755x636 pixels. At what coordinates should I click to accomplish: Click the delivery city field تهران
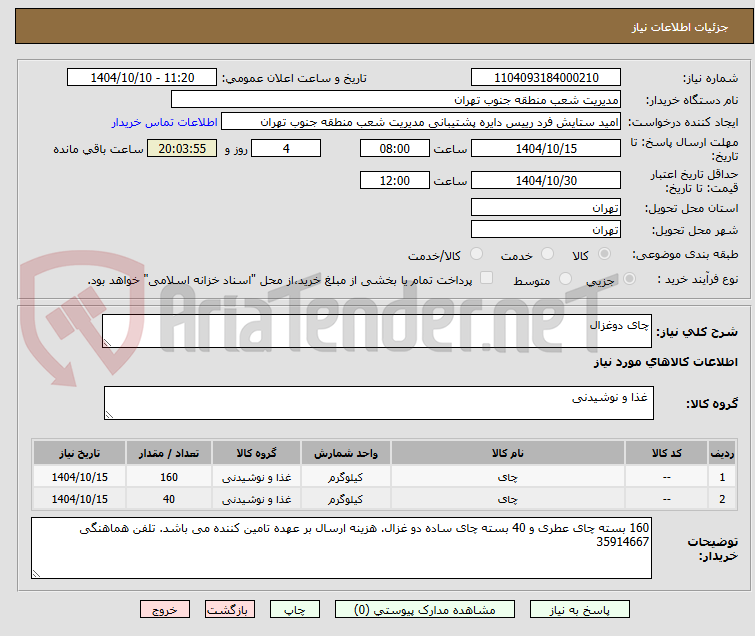546,230
